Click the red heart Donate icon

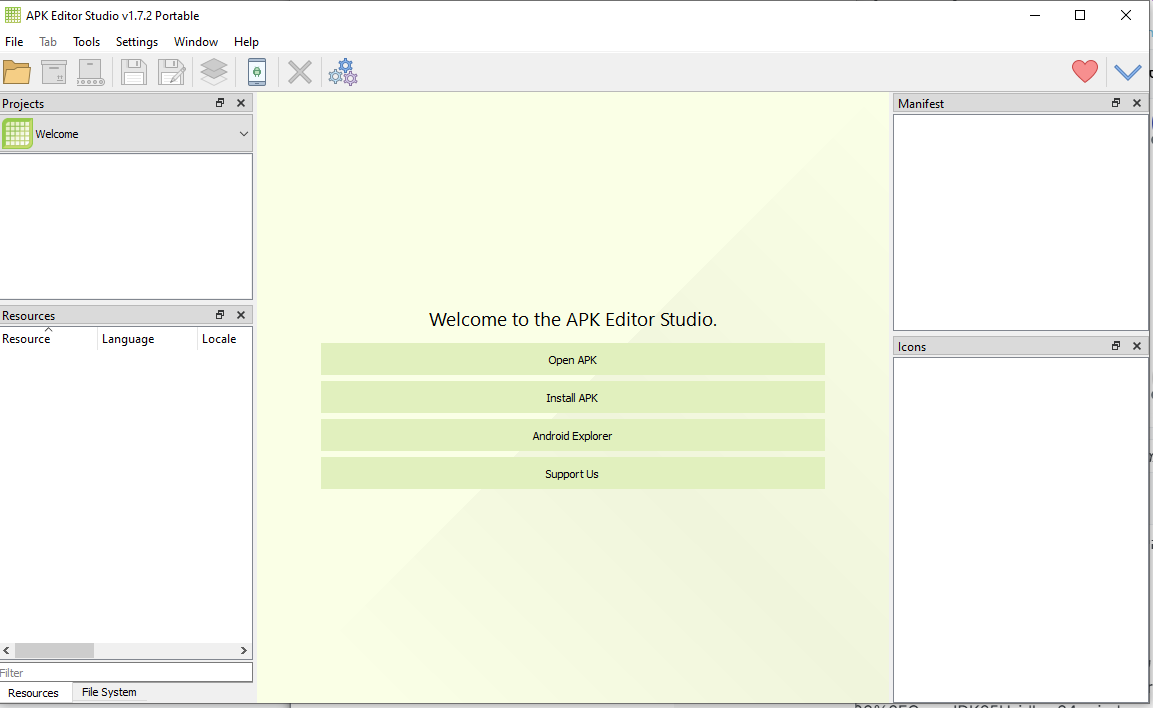point(1084,72)
